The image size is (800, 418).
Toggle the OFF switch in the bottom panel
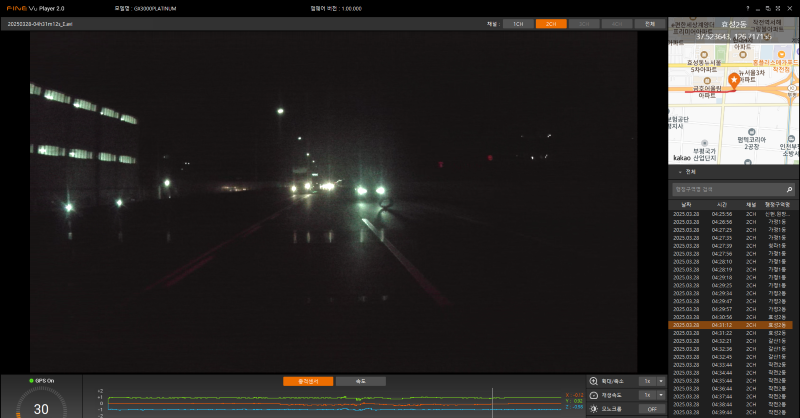click(x=652, y=409)
